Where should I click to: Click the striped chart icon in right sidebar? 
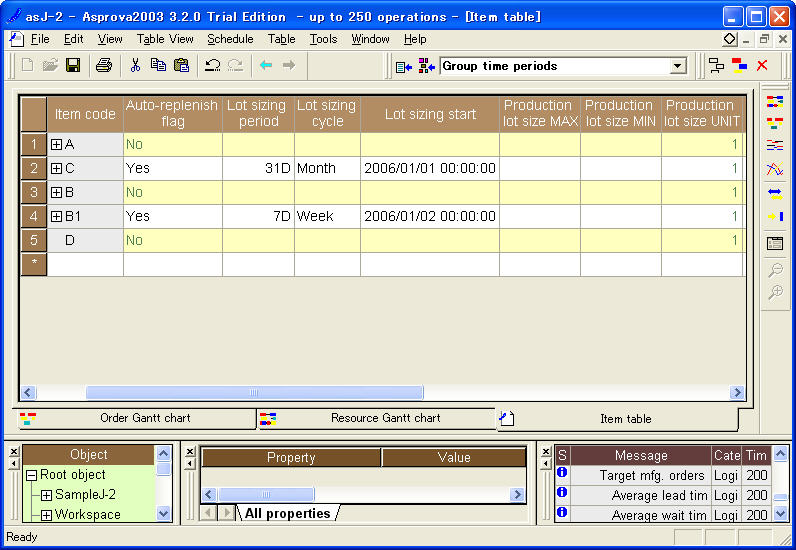pos(775,145)
